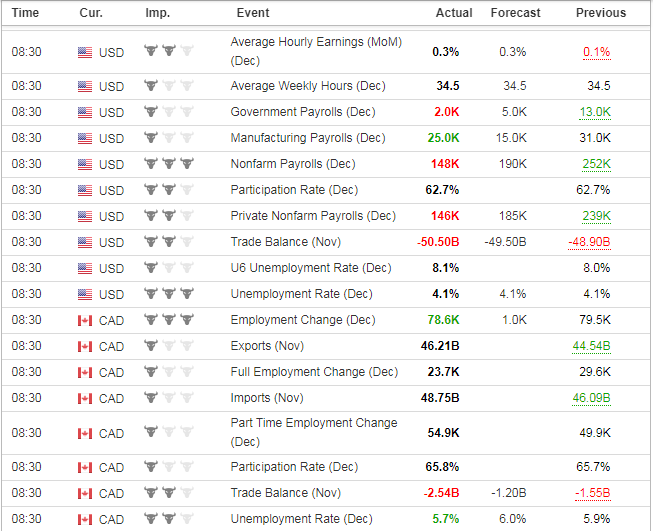
Task: Click the bull importance icons for Trade Balance CAD
Action: click(168, 493)
